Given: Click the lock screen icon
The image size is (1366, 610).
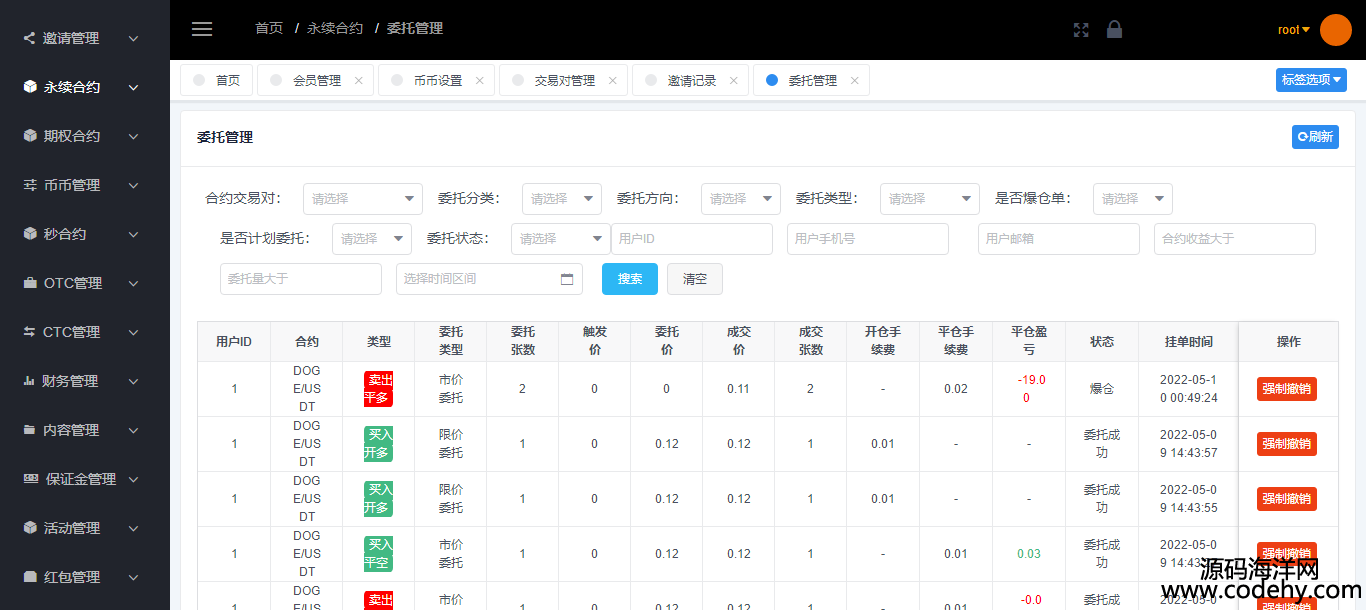Looking at the screenshot, I should [x=1114, y=29].
